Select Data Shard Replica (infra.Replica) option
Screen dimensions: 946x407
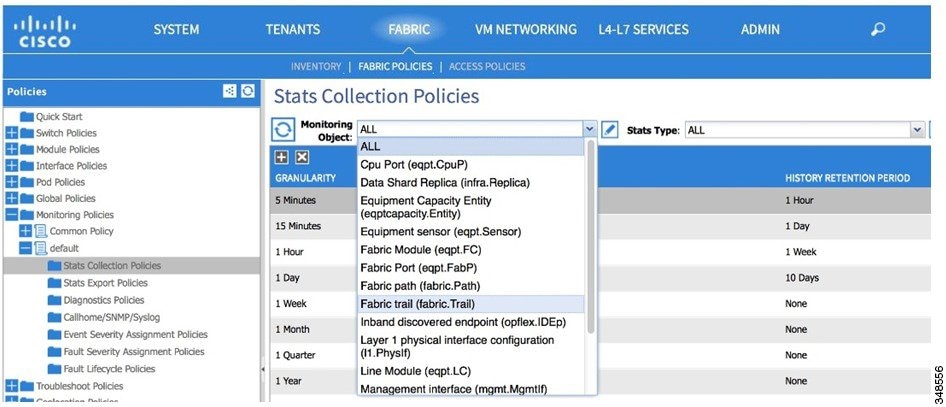click(x=471, y=182)
